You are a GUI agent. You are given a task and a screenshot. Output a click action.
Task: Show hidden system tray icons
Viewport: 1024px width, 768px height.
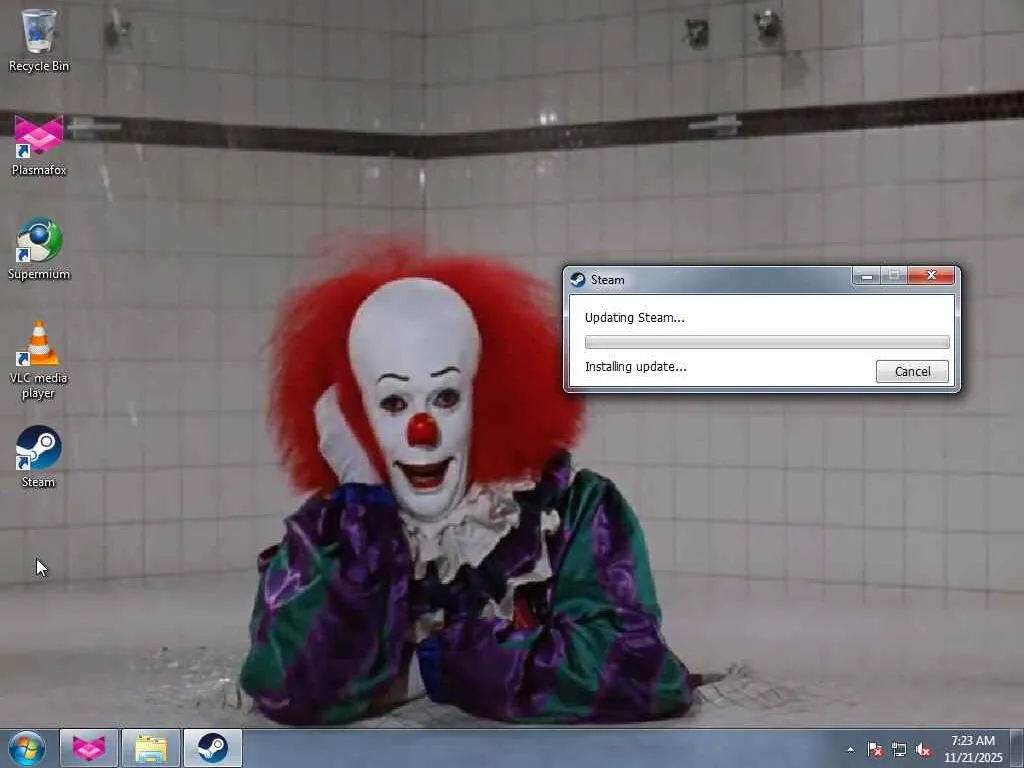click(850, 750)
